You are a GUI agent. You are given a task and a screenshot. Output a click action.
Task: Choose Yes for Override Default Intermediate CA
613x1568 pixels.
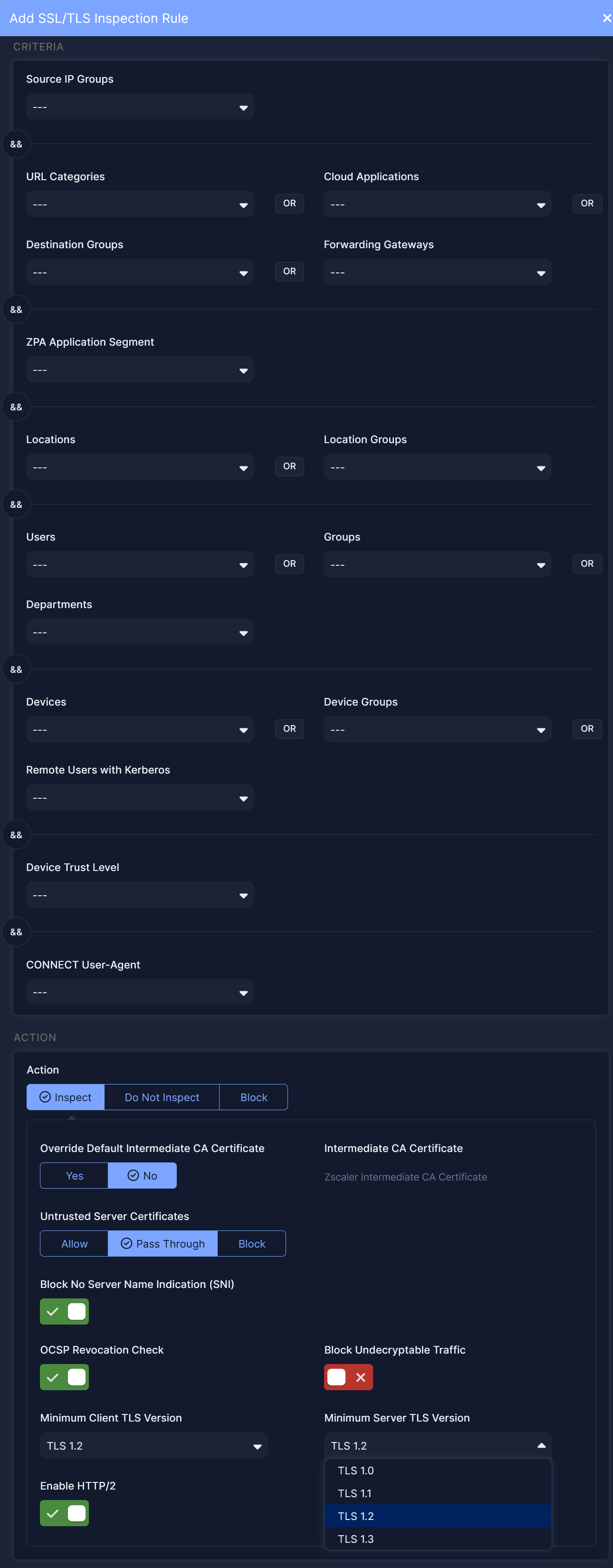[x=74, y=1175]
